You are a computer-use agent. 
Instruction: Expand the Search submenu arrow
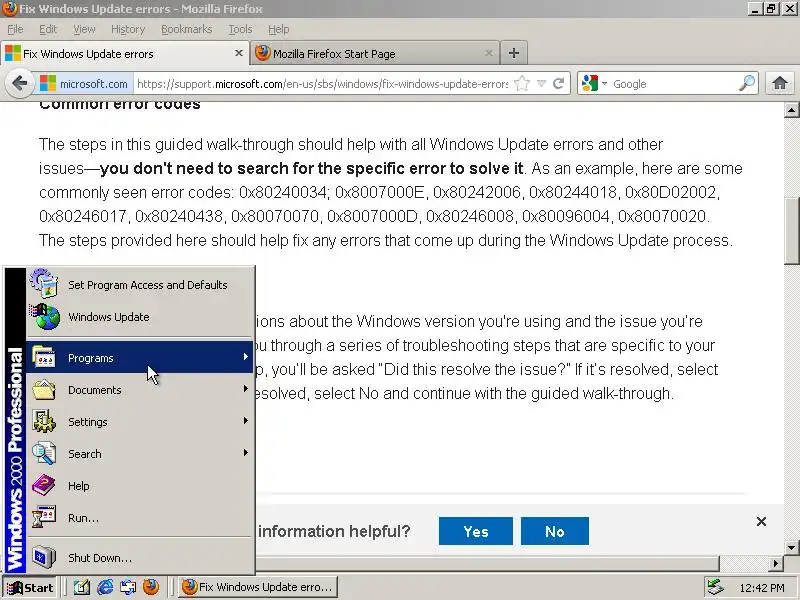tap(245, 453)
